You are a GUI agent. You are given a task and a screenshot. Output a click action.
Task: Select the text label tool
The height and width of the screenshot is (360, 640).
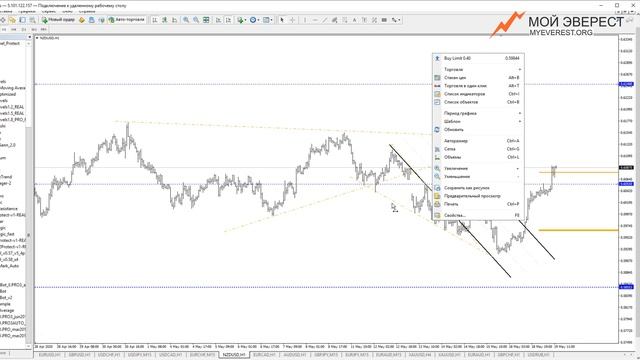pos(364,20)
